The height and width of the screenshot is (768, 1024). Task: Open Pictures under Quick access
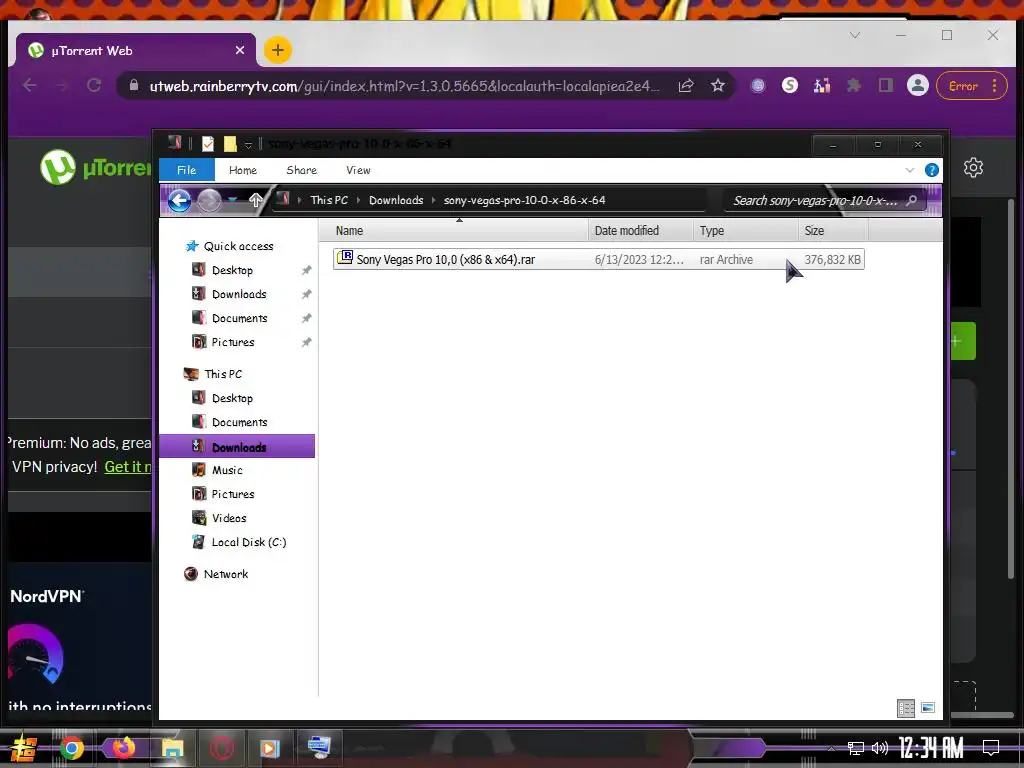coord(232,342)
